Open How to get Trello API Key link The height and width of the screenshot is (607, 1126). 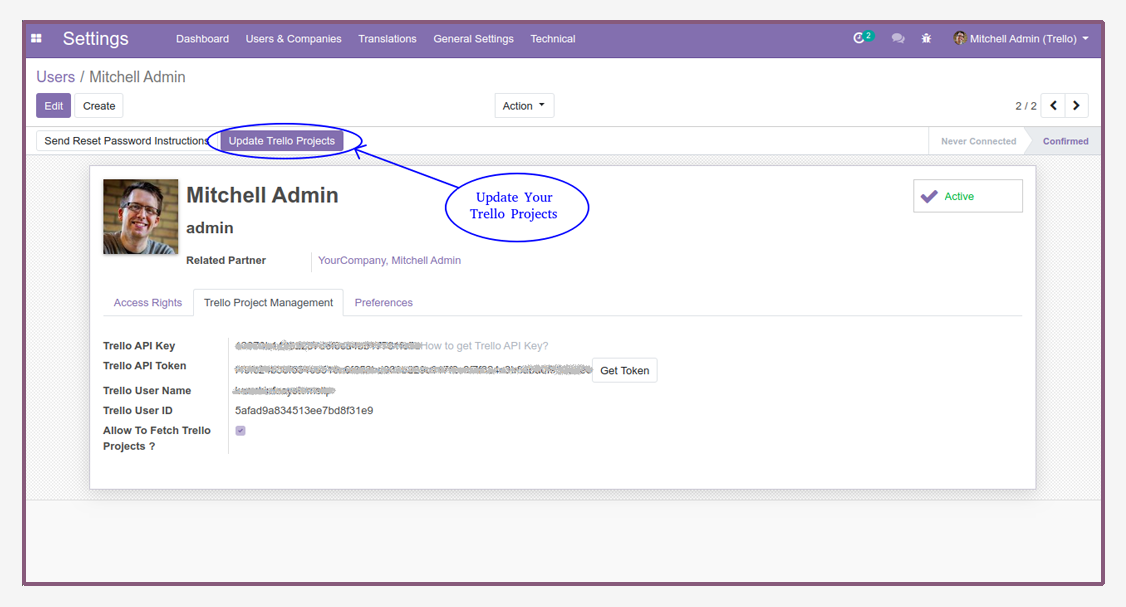tap(485, 346)
